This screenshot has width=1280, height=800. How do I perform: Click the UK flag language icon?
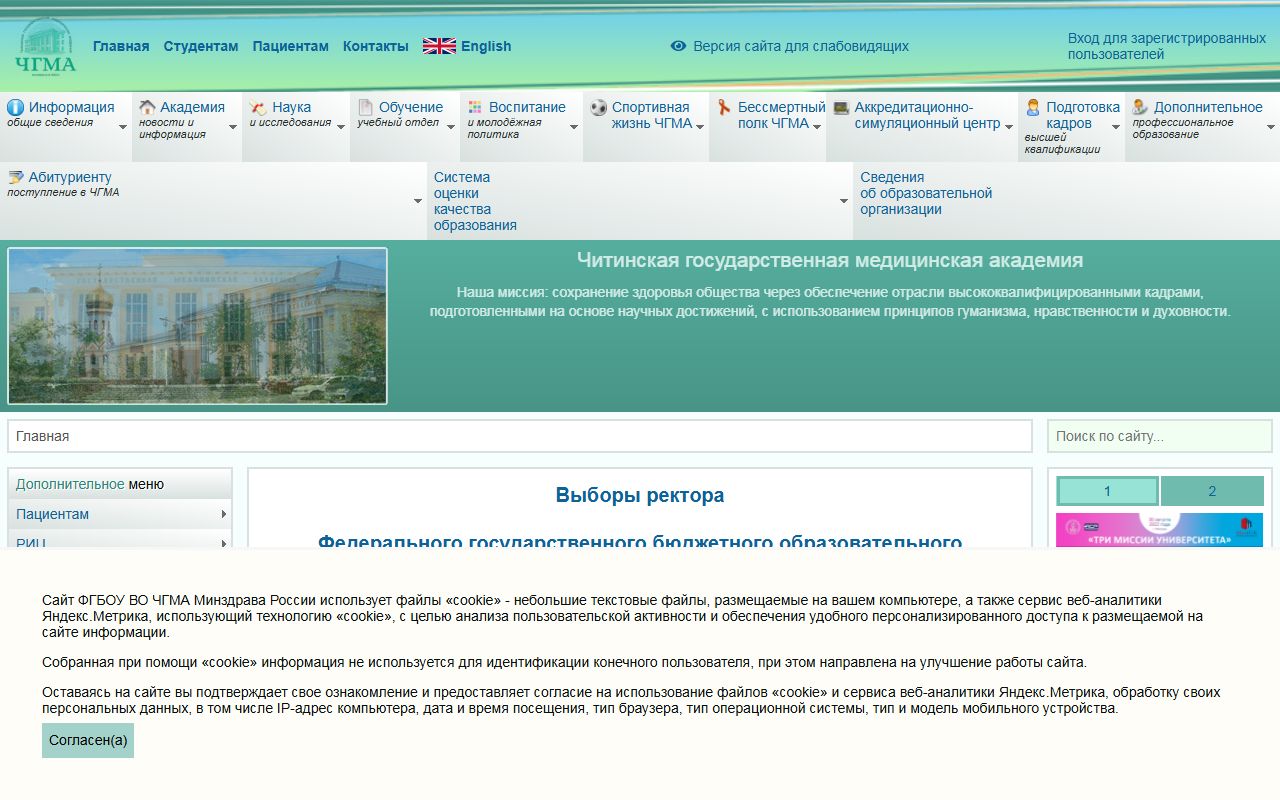[x=439, y=46]
